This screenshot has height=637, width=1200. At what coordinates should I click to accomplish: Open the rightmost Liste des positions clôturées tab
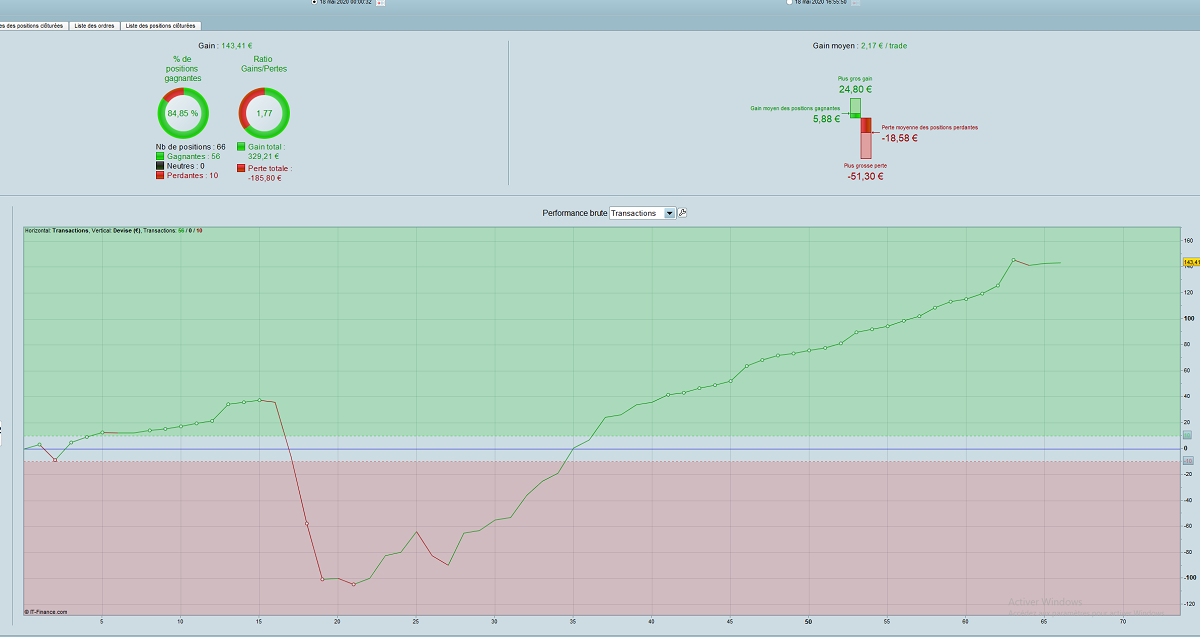[x=160, y=26]
